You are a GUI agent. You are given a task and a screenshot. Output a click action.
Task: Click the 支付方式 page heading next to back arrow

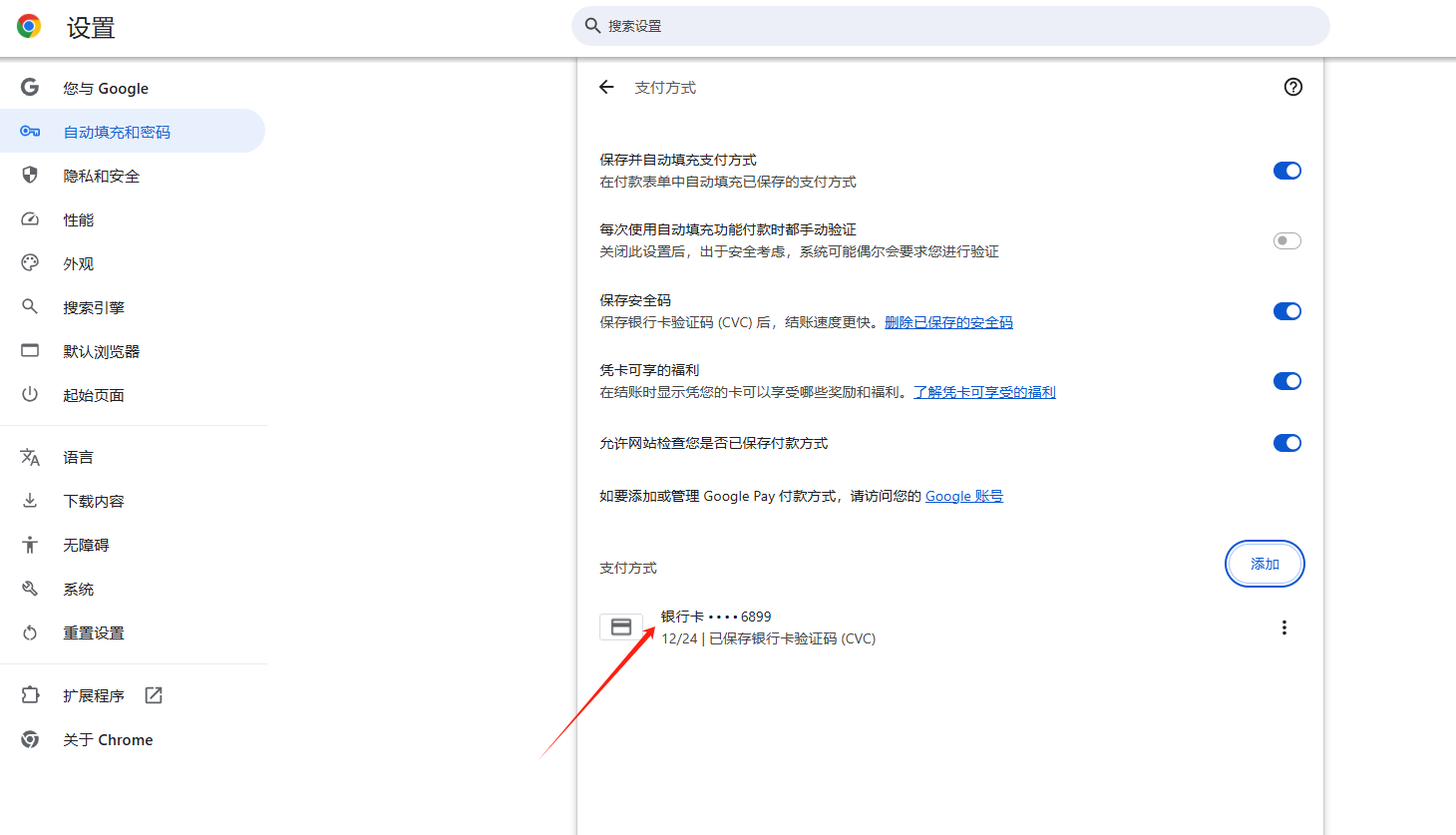coord(665,88)
